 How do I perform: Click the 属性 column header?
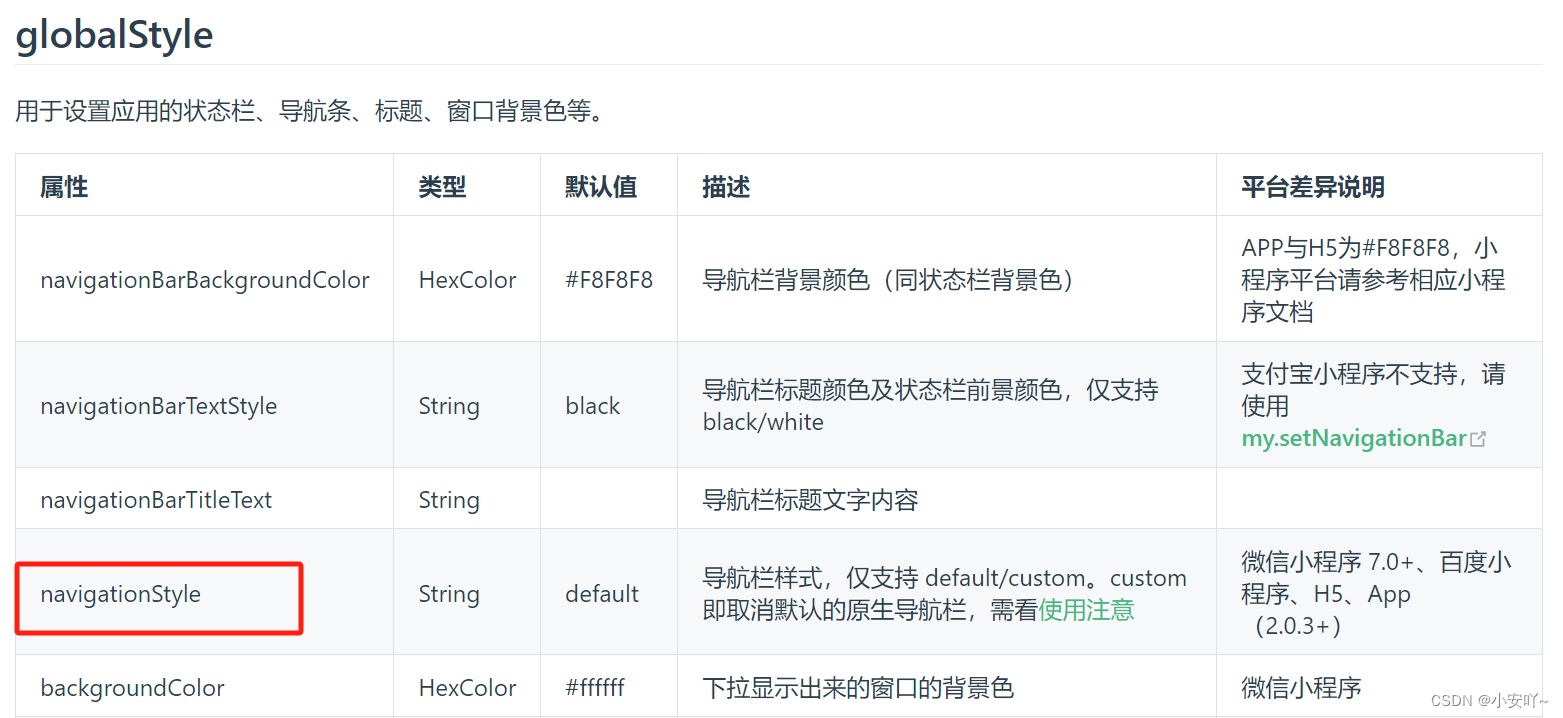(63, 187)
